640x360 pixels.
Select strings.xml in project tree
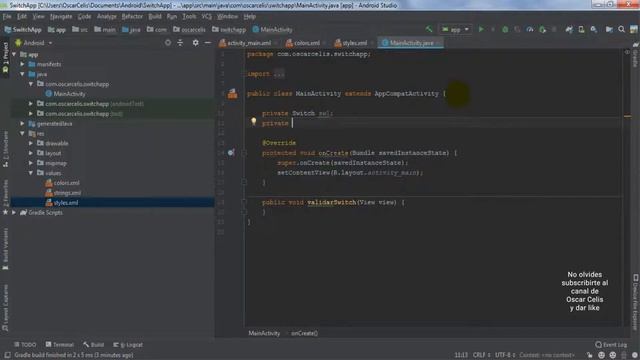63,193
